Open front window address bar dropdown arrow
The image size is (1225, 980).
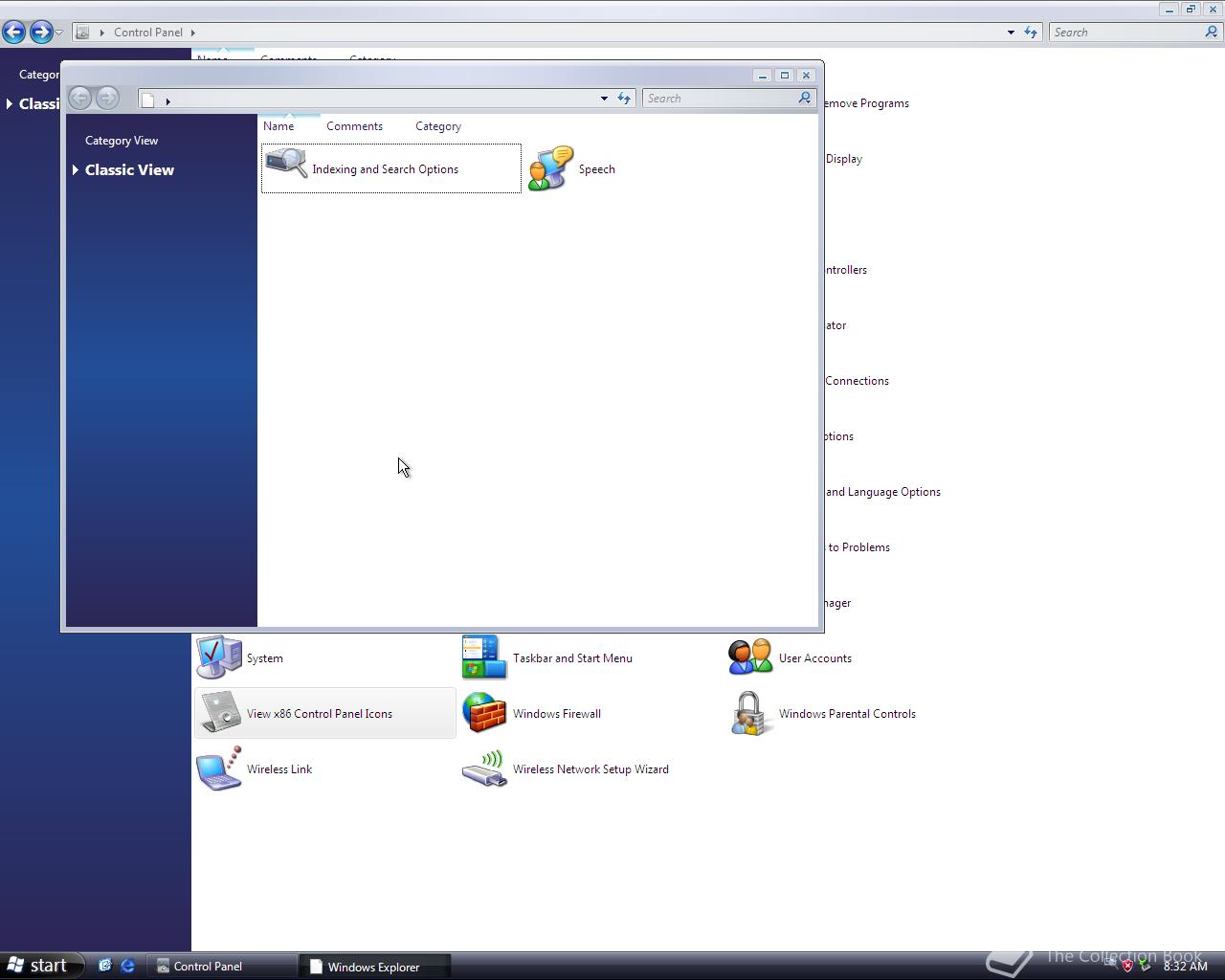(604, 98)
